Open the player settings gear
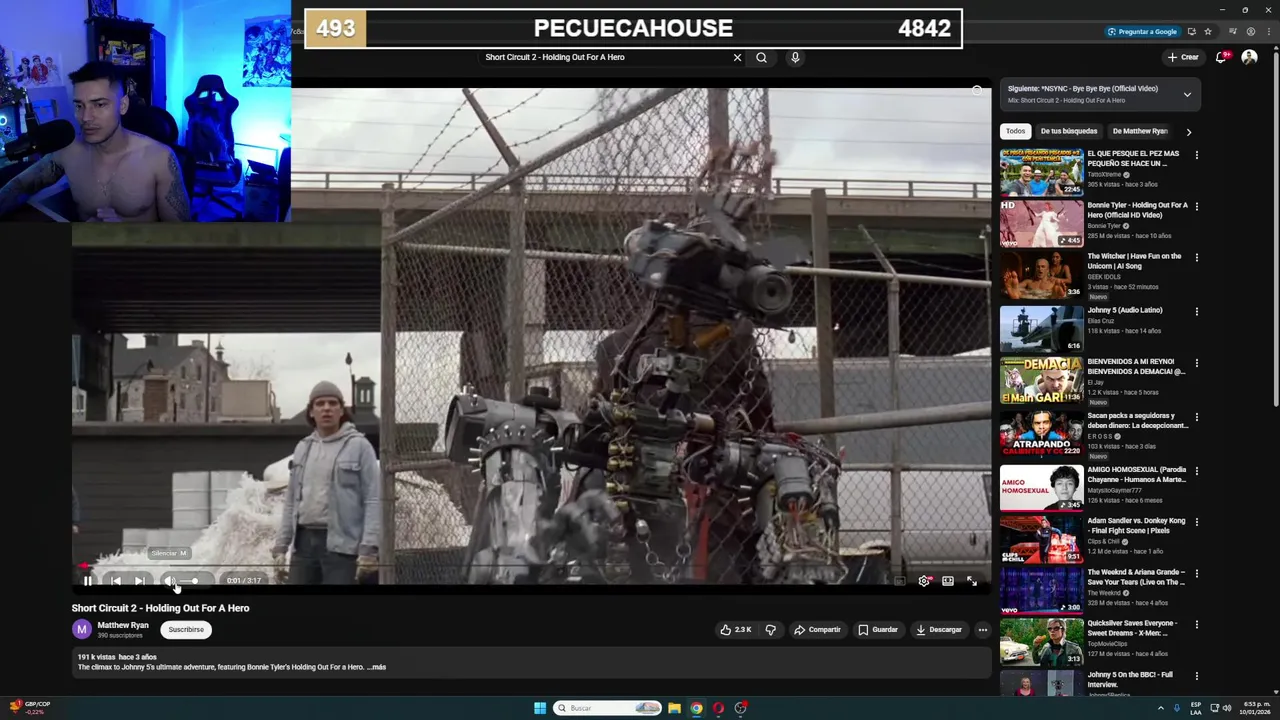Viewport: 1280px width, 720px height. pos(924,581)
